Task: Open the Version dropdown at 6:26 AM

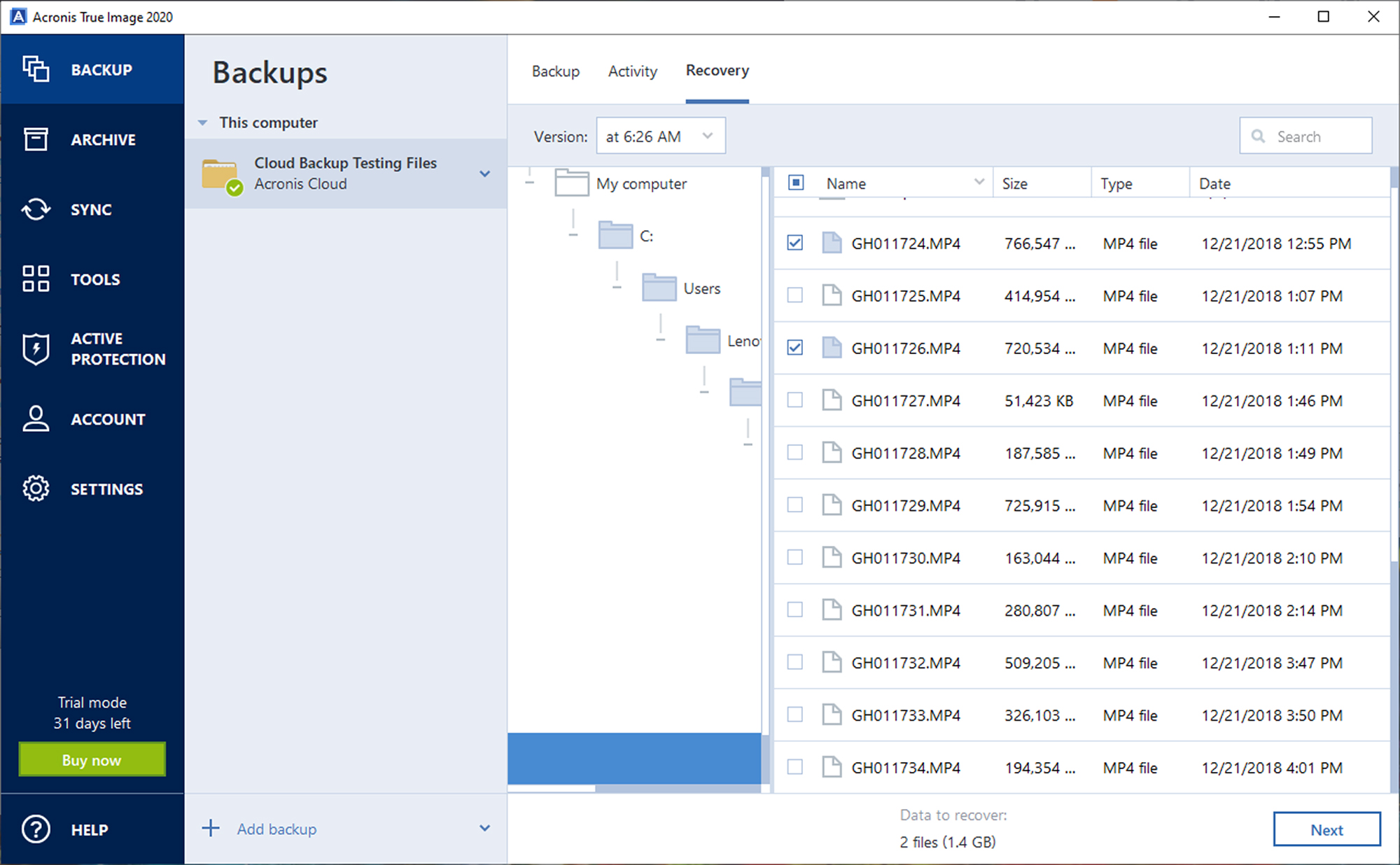Action: [x=661, y=136]
